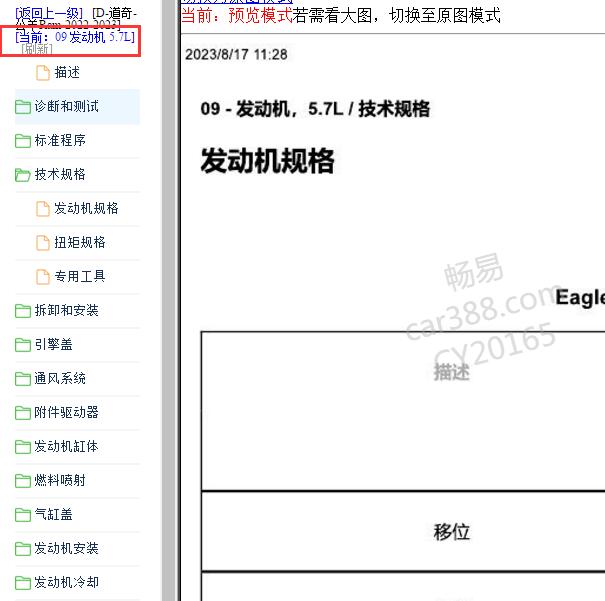Expand the 气缸盖 tree folder

pos(53,514)
